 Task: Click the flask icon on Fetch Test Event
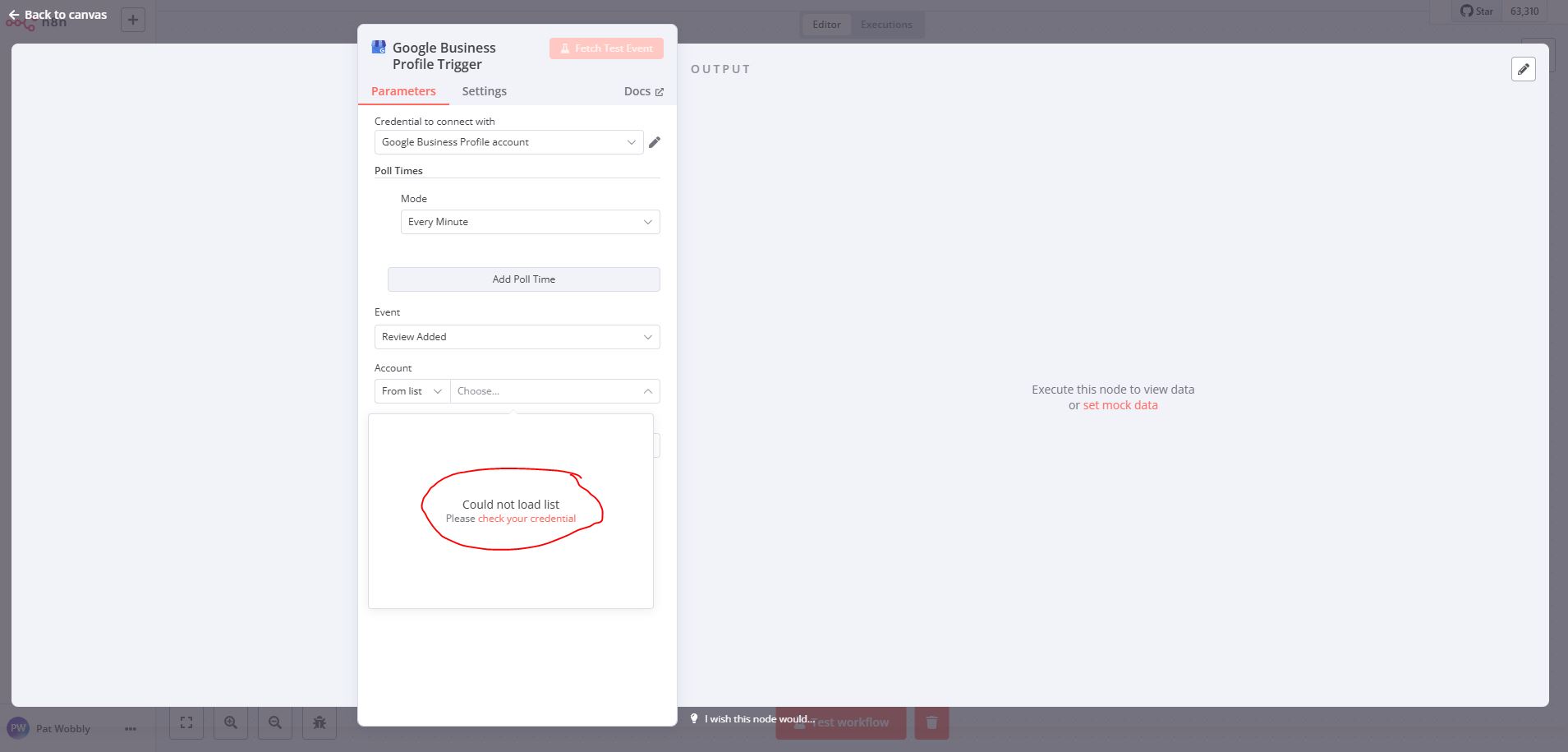point(565,48)
